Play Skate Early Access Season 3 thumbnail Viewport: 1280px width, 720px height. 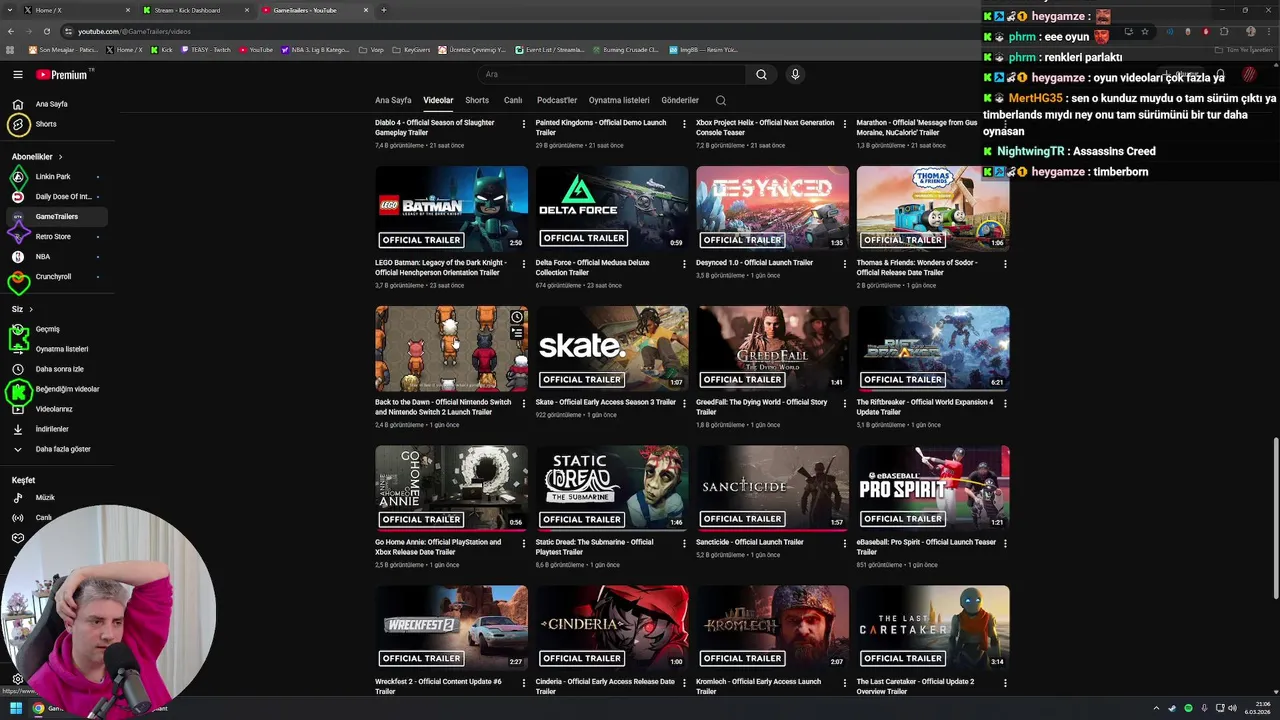[x=612, y=349]
